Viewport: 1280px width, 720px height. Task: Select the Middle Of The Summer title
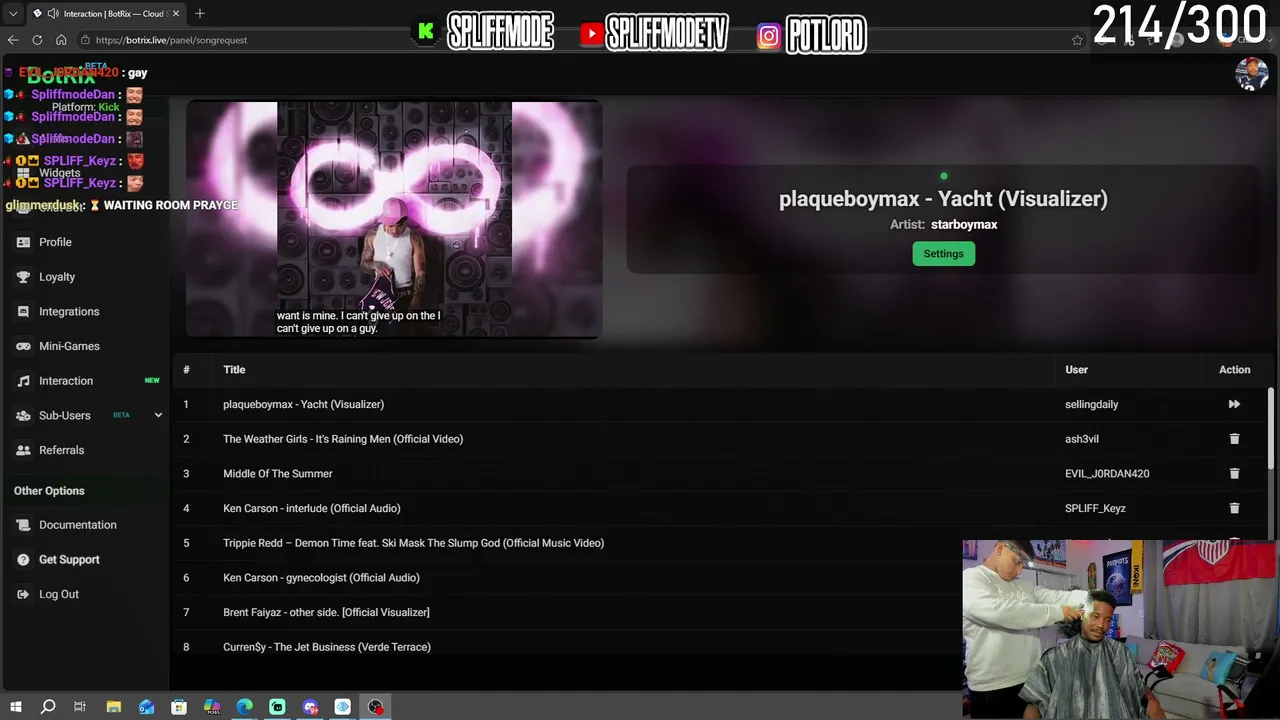278,474
